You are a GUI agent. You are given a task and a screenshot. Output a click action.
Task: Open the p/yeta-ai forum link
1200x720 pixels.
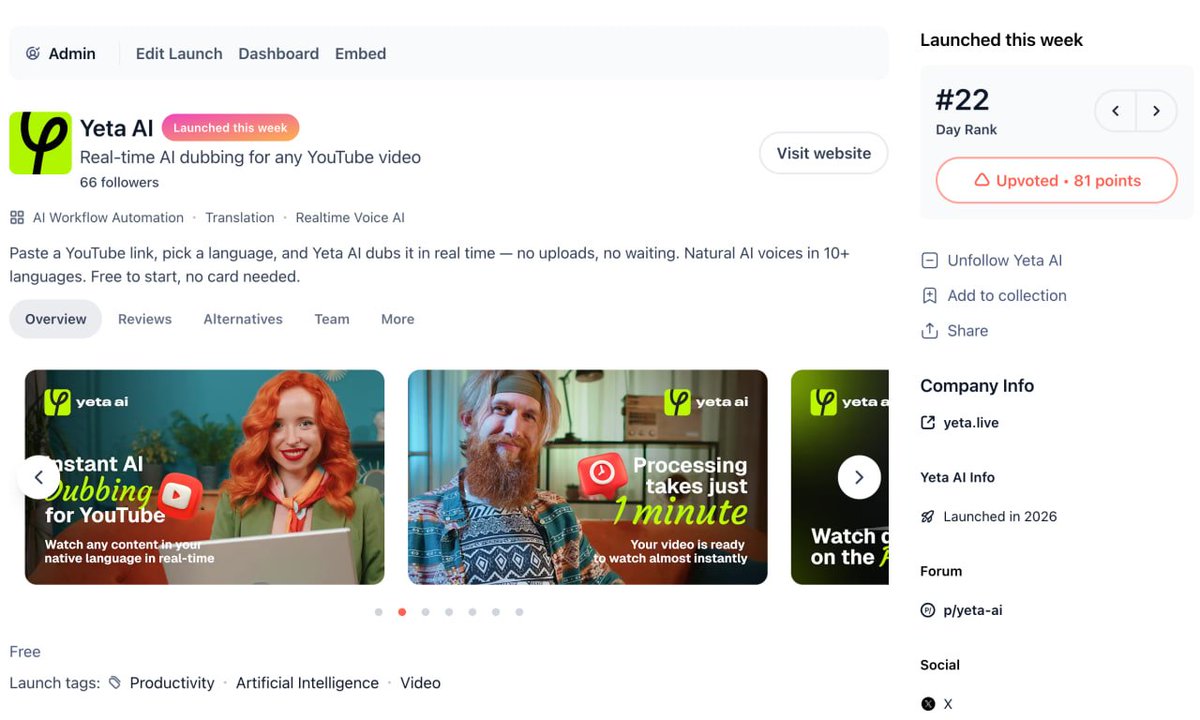[973, 610]
